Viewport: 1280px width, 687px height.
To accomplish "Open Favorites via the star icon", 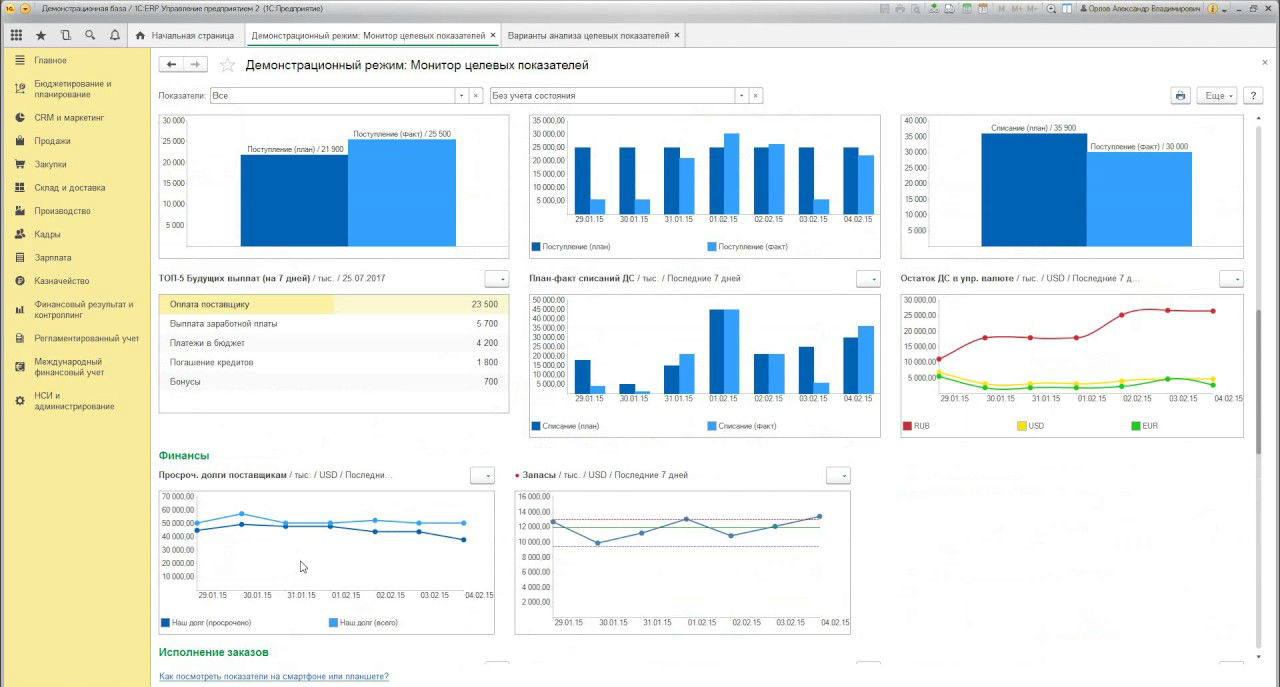I will 41,35.
